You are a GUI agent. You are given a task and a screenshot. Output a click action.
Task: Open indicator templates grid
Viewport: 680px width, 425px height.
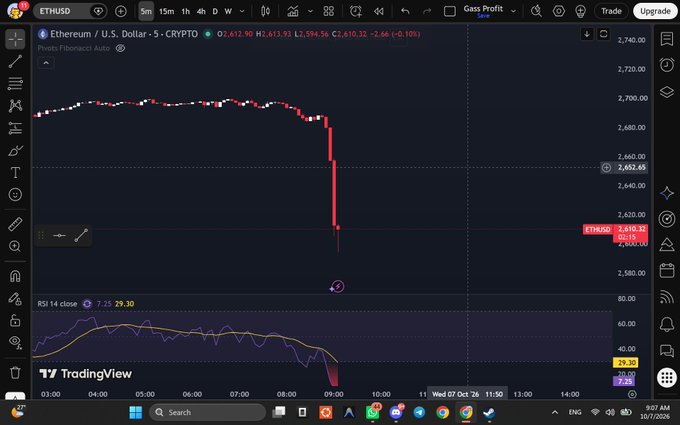[x=329, y=11]
